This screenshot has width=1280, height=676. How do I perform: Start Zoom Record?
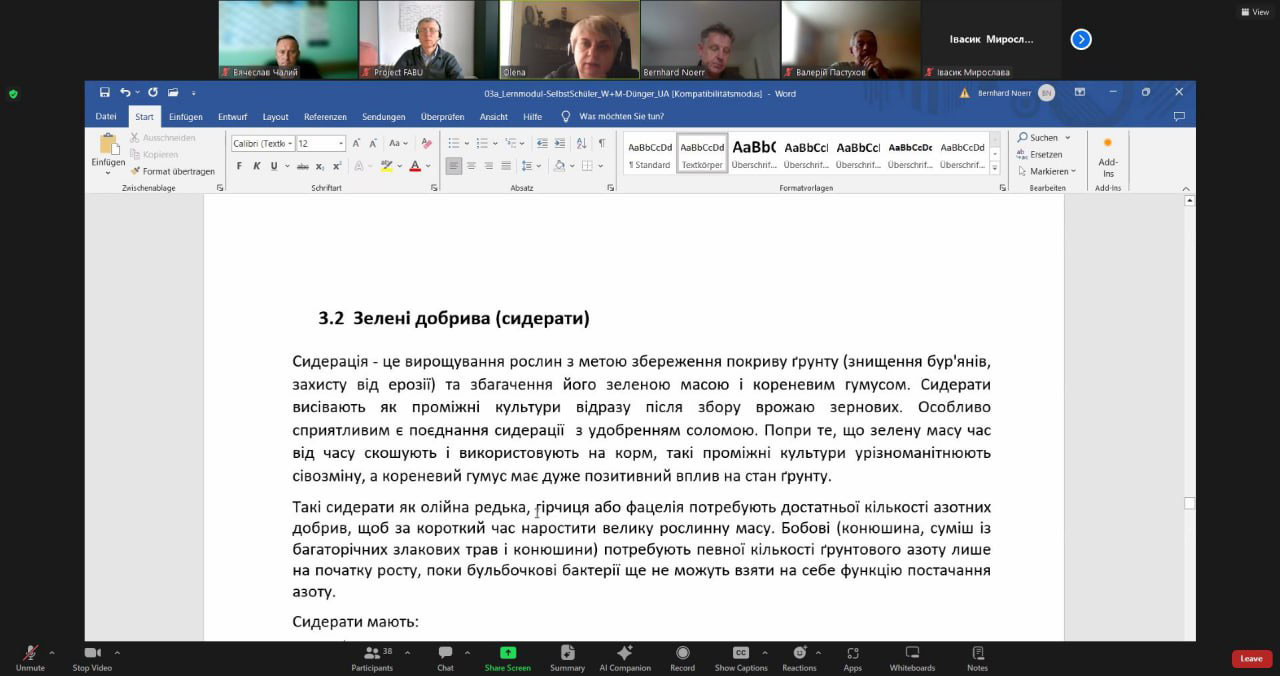click(x=683, y=657)
